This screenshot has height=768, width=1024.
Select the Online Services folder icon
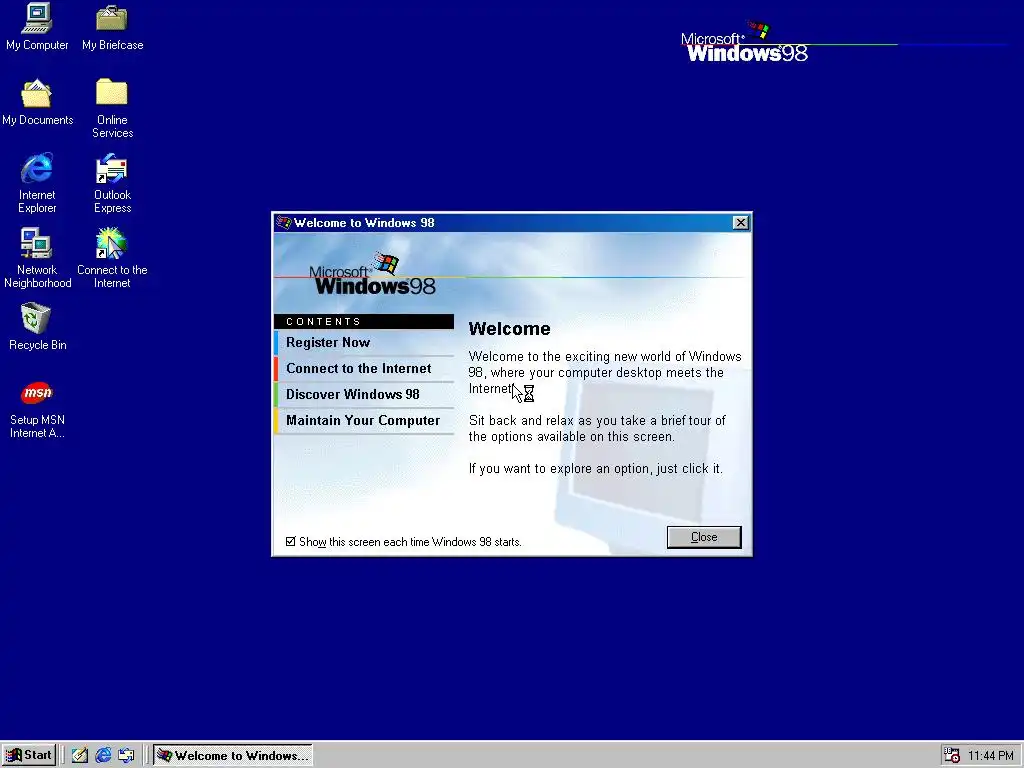112,108
